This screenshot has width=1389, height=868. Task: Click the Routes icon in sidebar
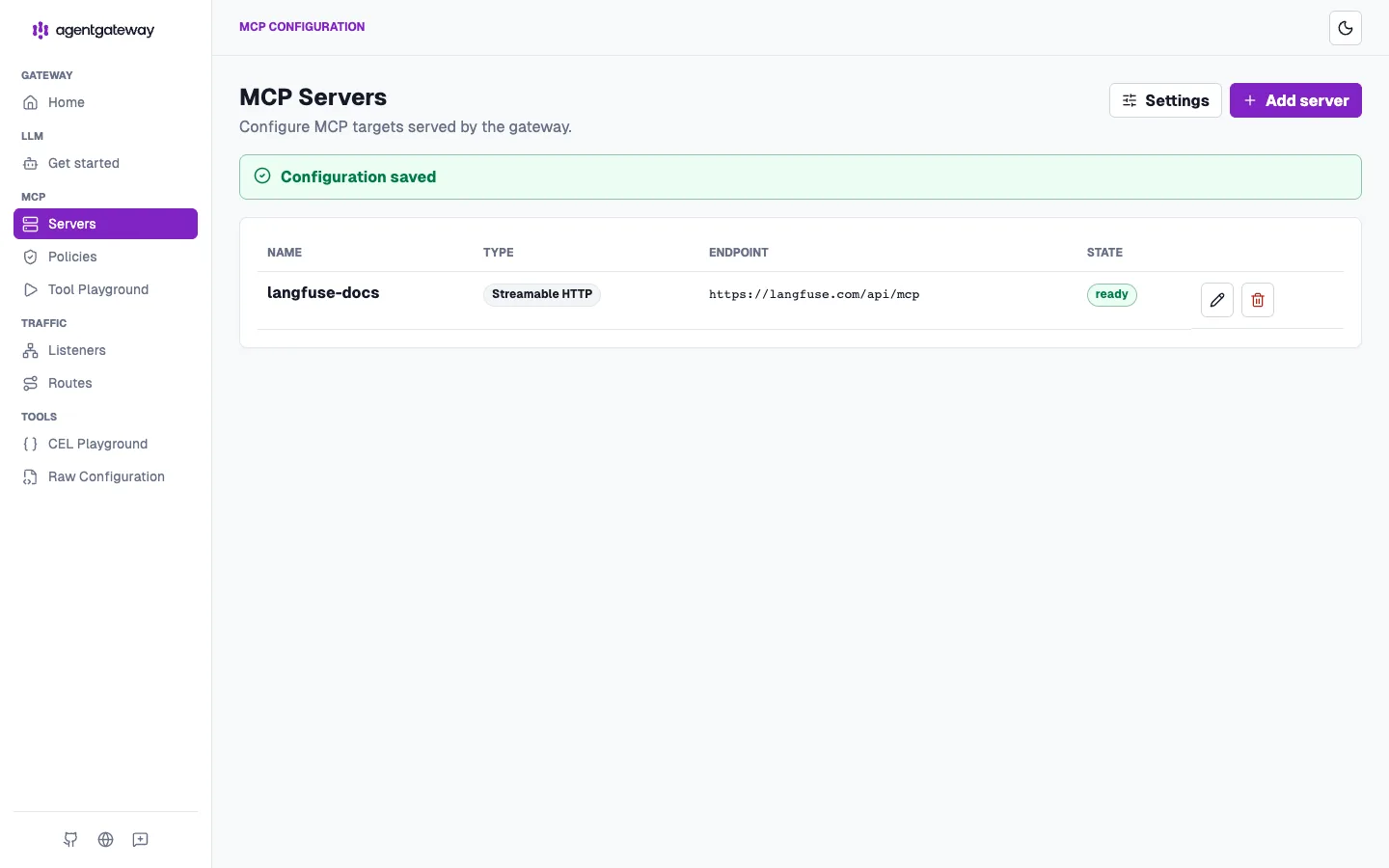click(31, 383)
